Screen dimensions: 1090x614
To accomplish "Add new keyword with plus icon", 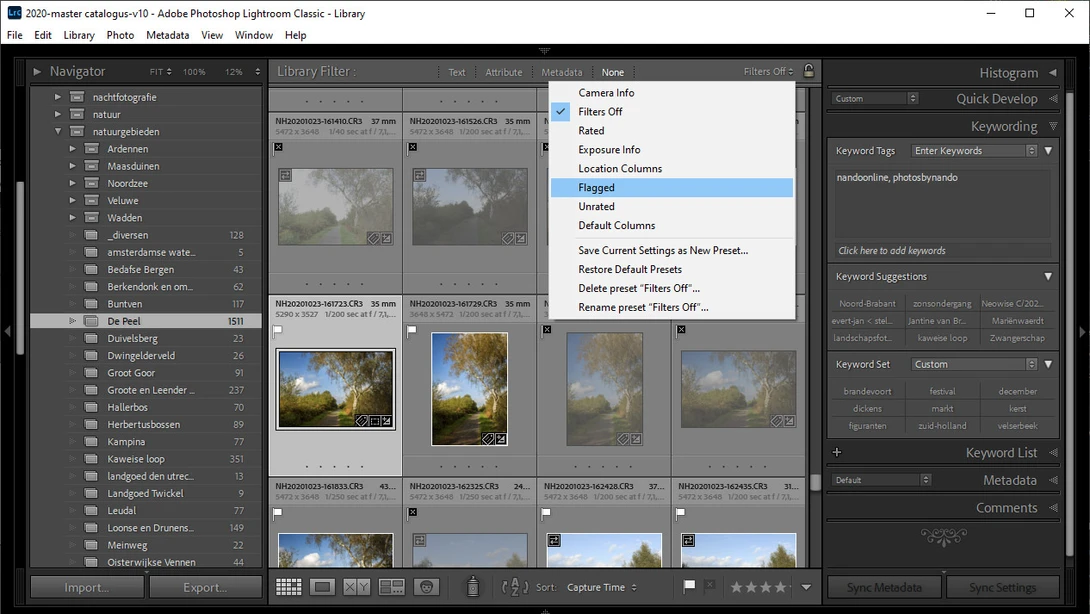I will coord(837,452).
